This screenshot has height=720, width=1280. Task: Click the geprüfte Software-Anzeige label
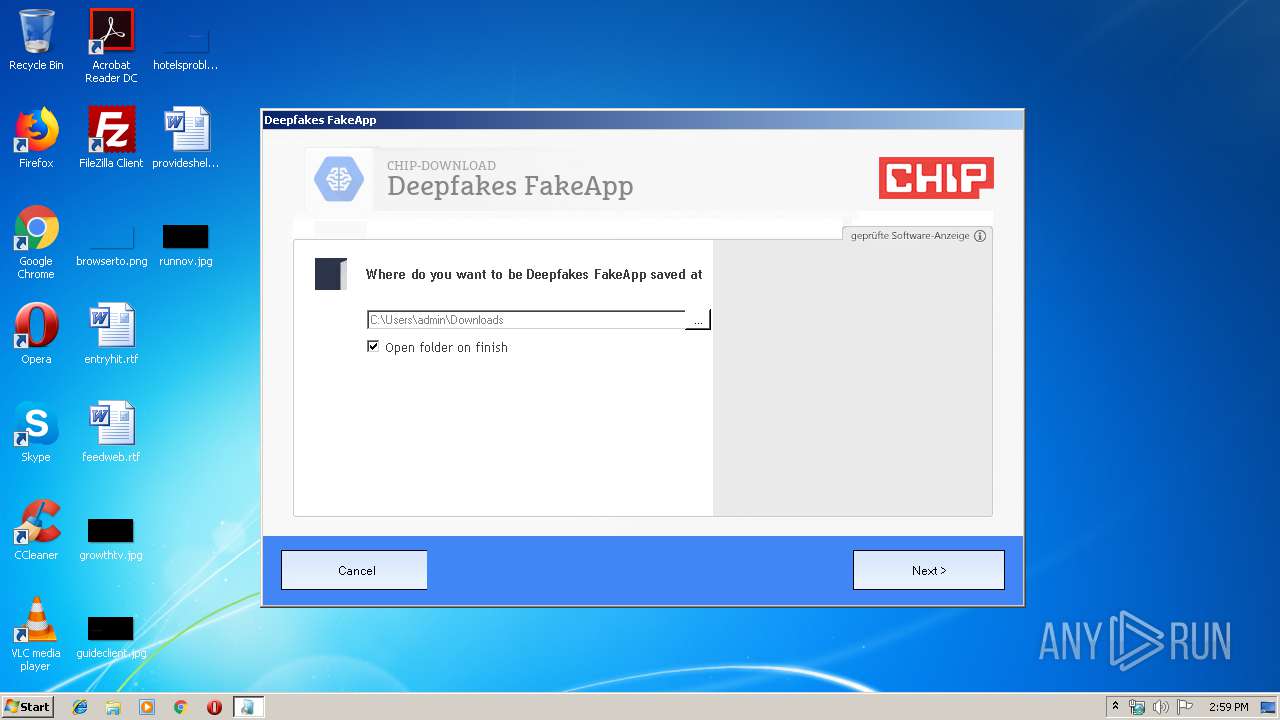[910, 236]
